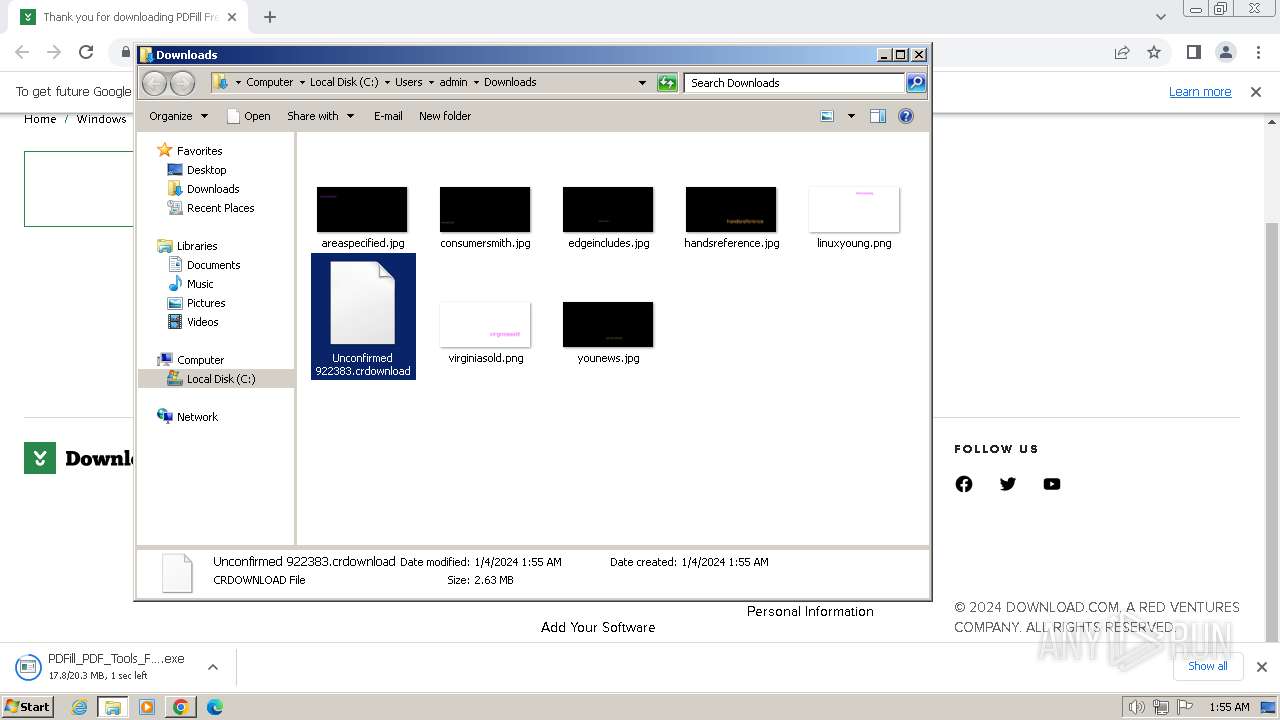Image resolution: width=1280 pixels, height=720 pixels.
Task: Toggle Chrome side panel icon
Action: [1194, 52]
